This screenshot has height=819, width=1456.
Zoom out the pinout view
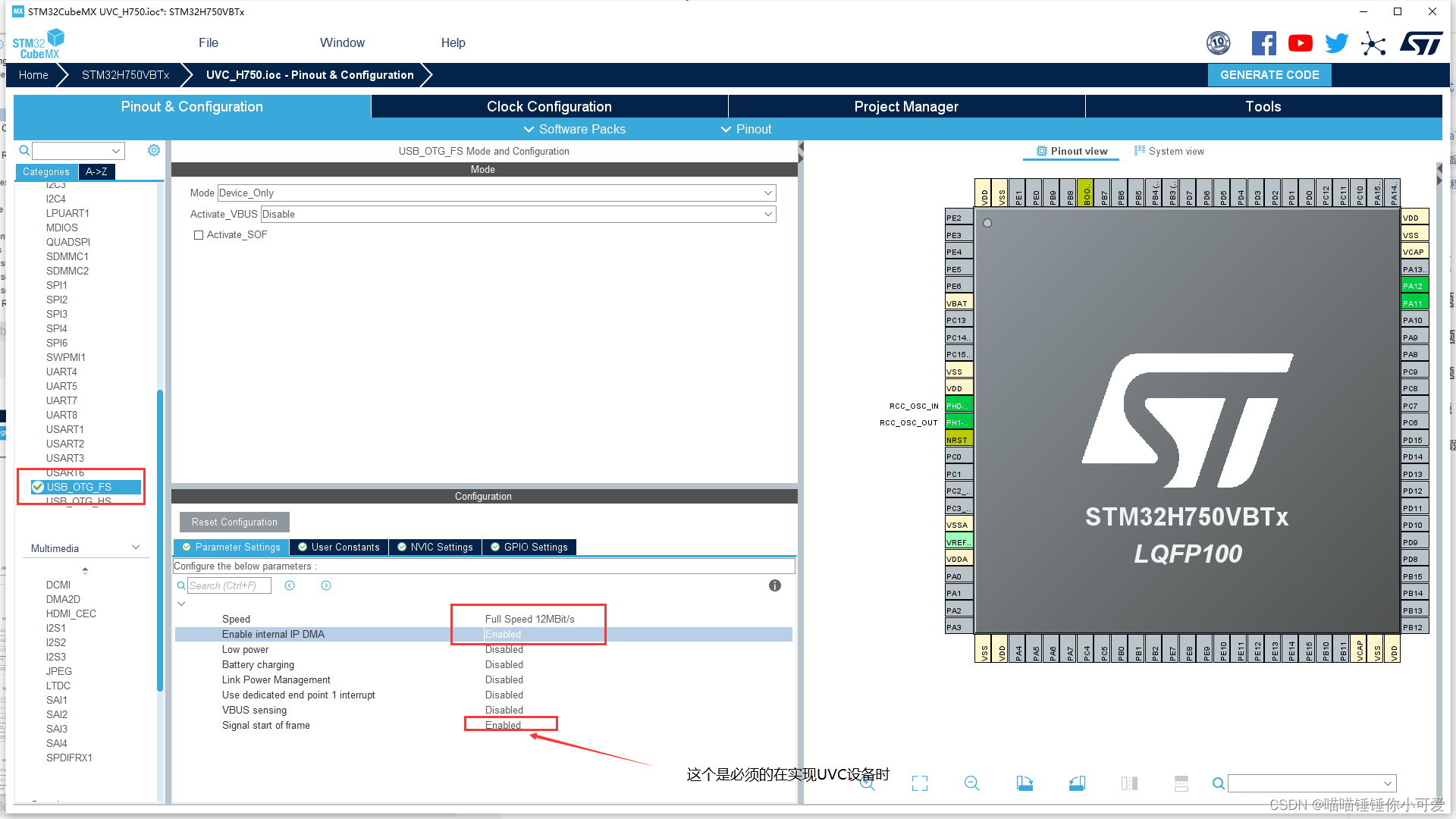tap(971, 783)
